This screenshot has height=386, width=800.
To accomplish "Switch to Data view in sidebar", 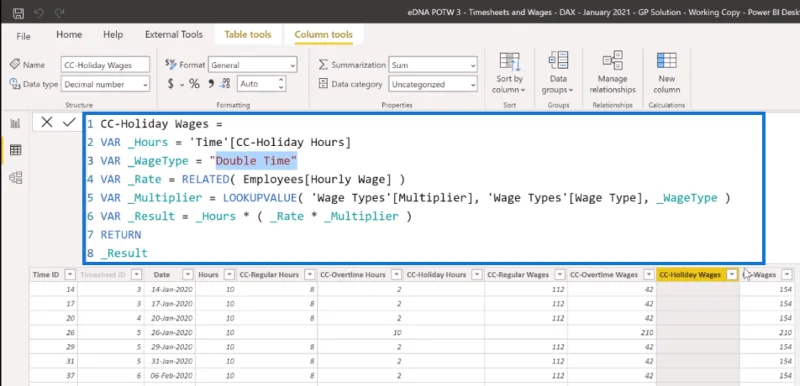I will [x=15, y=150].
